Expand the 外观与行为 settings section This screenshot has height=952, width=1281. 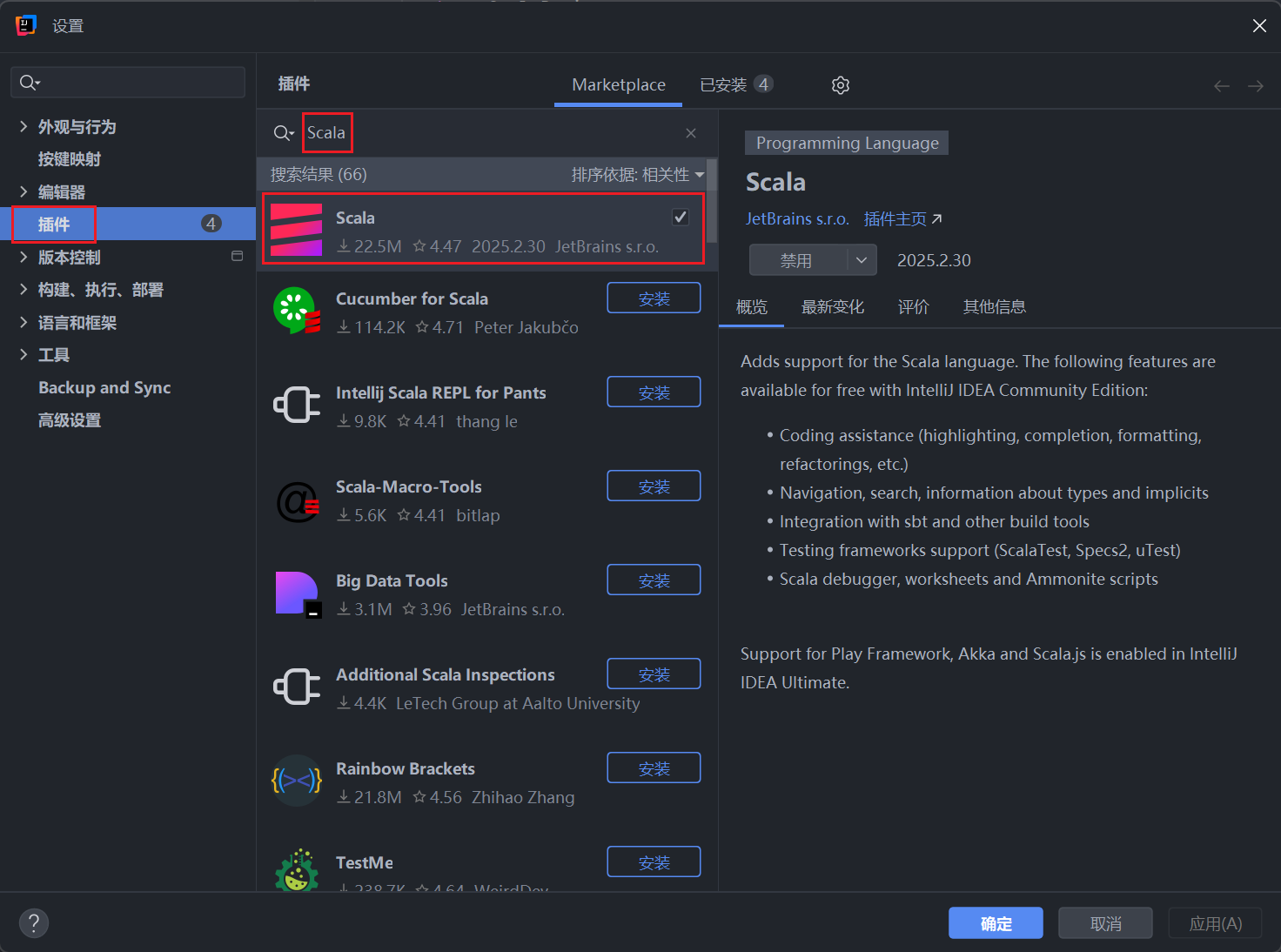click(23, 127)
